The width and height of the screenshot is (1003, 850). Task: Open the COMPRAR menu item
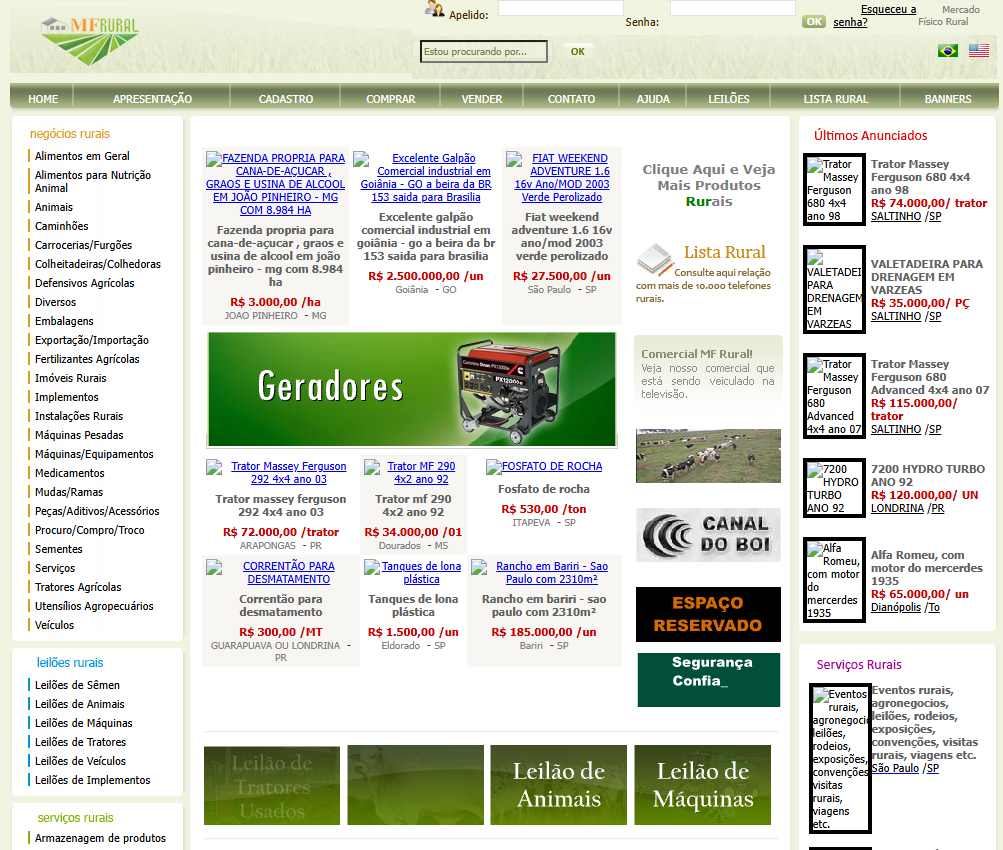(390, 99)
